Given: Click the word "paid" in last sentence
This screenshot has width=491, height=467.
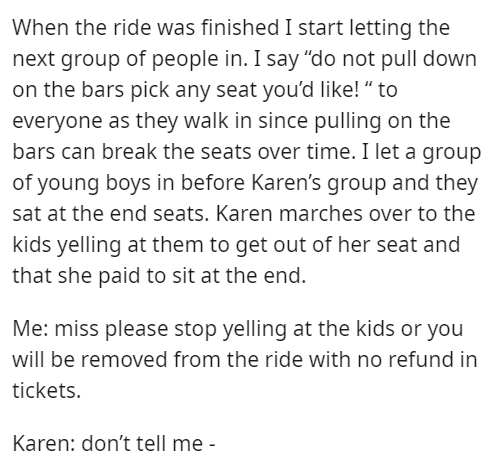Looking at the screenshot, I should coord(119,276).
